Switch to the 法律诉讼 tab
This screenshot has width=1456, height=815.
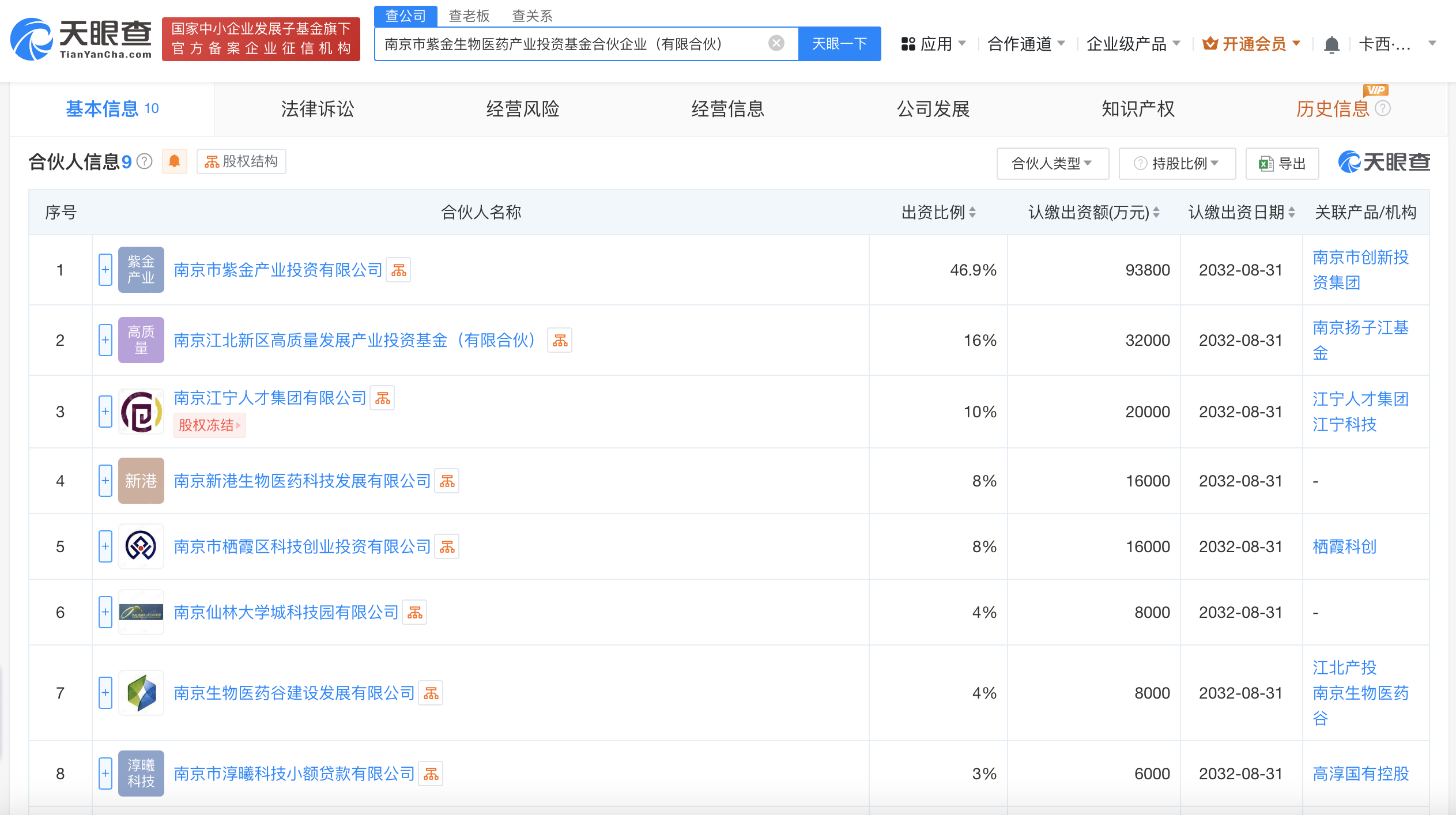coord(317,109)
